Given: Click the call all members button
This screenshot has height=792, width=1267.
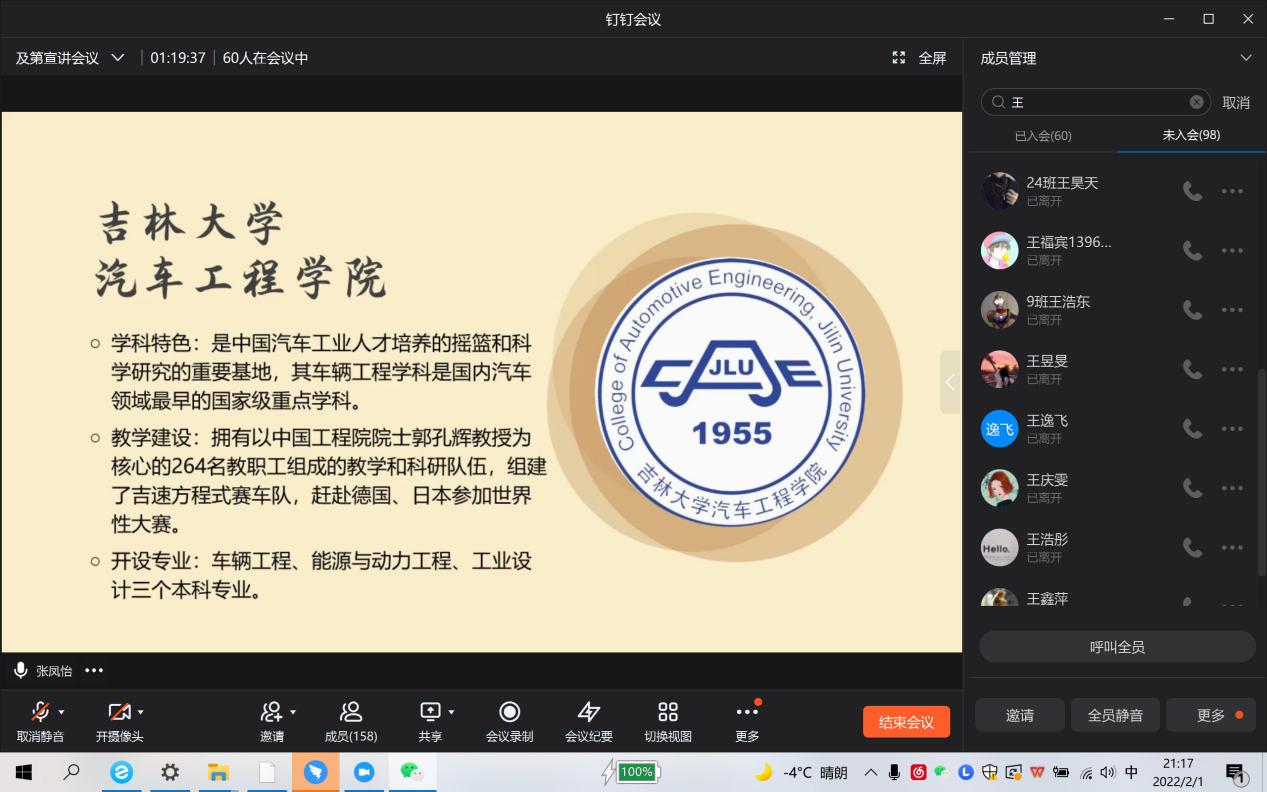Looking at the screenshot, I should click(x=1116, y=647).
